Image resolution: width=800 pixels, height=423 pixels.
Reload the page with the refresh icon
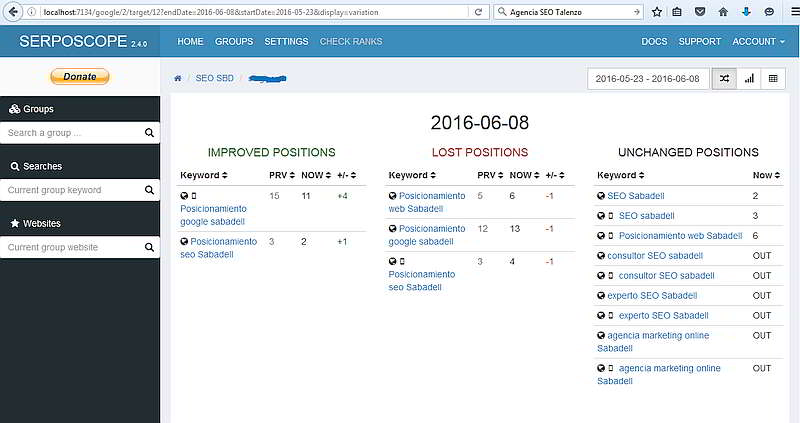click(x=478, y=12)
